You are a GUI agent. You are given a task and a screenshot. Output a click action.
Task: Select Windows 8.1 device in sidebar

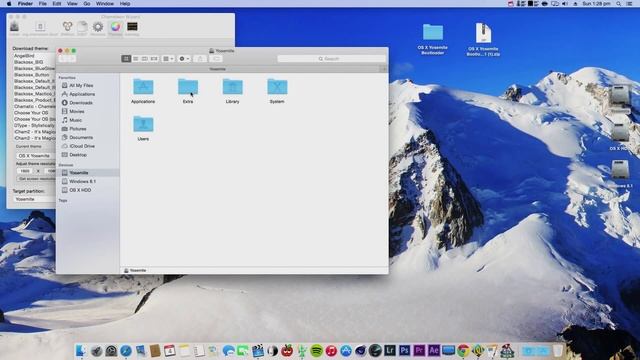click(x=87, y=181)
